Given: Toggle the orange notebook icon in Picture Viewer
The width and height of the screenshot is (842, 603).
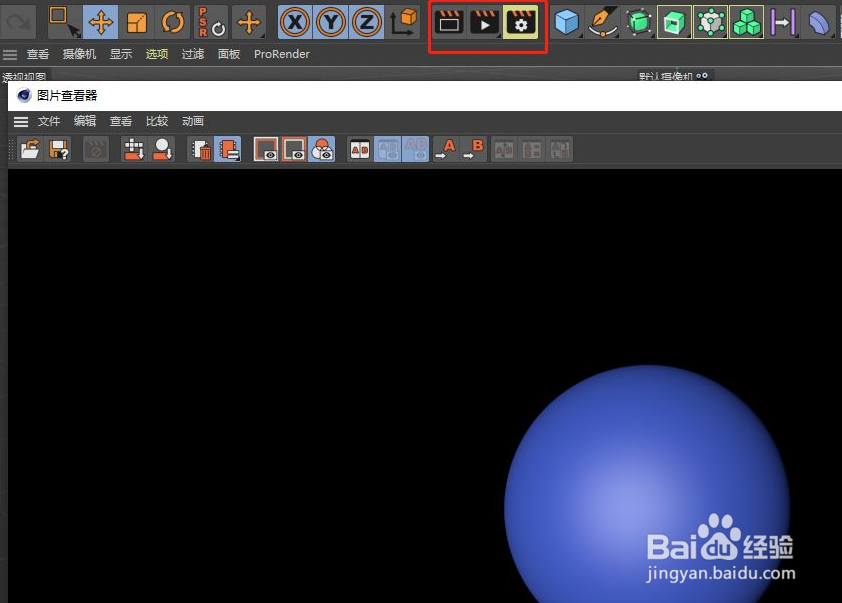Looking at the screenshot, I should coord(228,149).
